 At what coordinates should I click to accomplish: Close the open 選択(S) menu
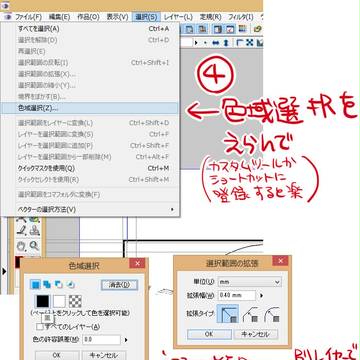pos(146,17)
